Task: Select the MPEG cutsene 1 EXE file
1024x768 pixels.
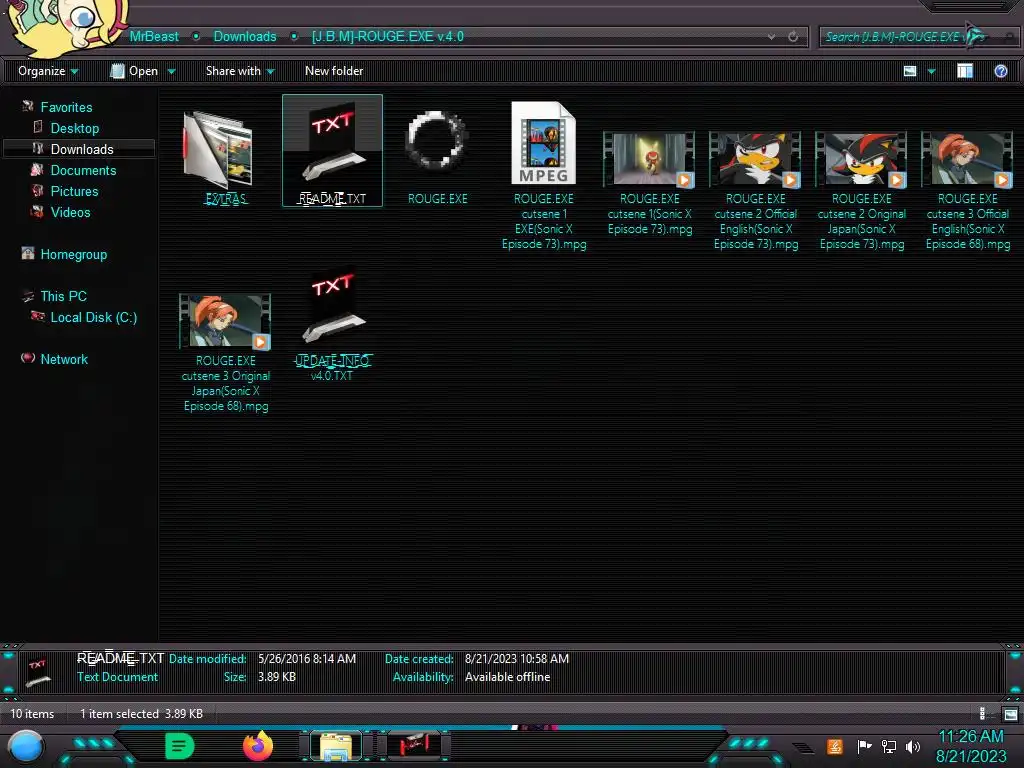Action: (543, 143)
